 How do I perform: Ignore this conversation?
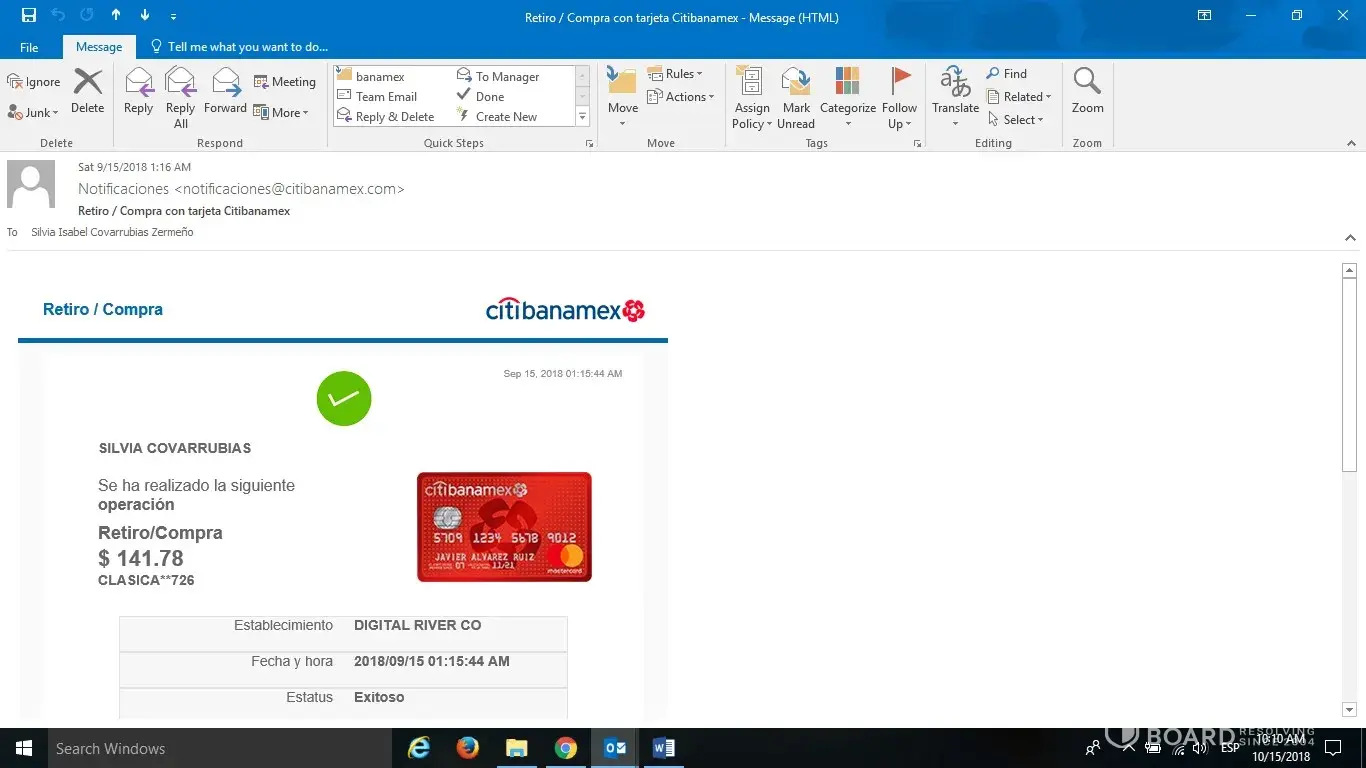[34, 82]
